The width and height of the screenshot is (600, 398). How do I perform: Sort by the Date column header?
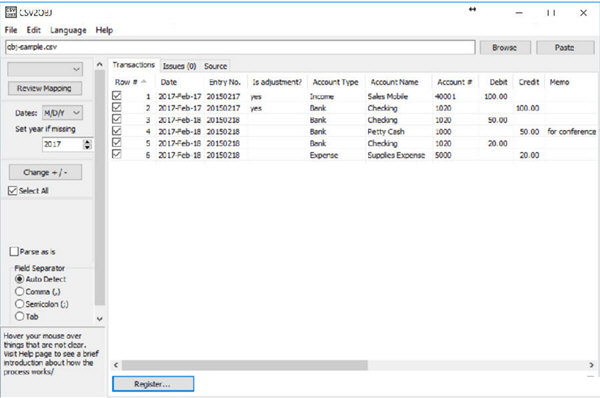point(180,82)
